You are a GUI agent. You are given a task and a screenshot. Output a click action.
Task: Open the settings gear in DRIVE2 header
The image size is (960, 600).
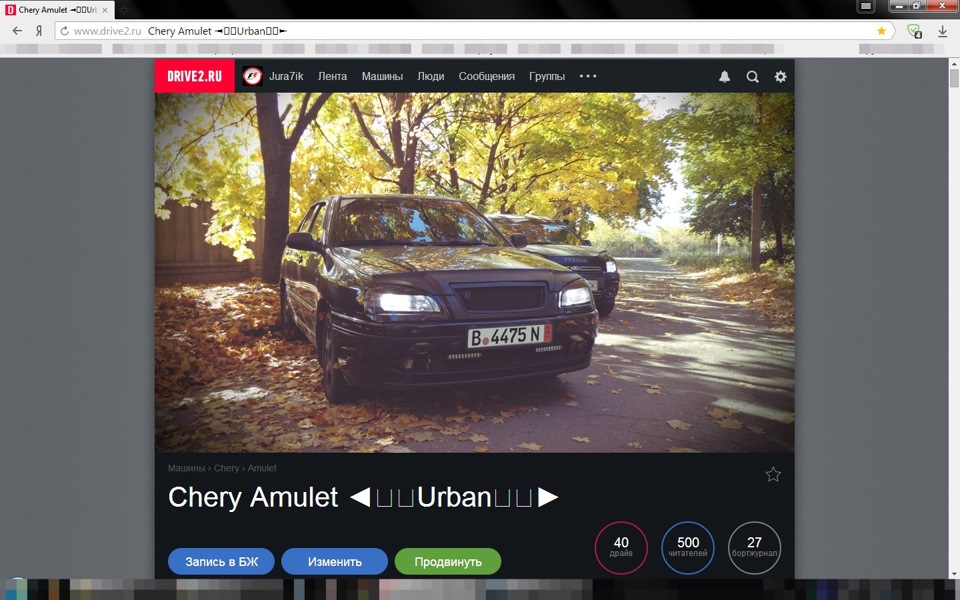click(x=780, y=77)
